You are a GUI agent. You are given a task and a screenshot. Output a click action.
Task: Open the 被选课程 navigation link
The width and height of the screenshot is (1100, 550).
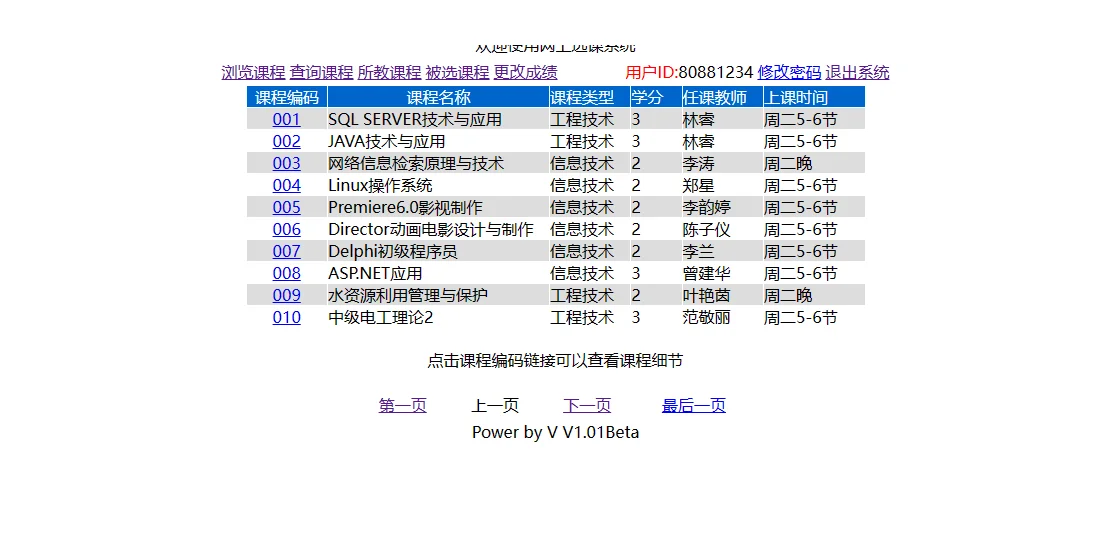[x=457, y=72]
